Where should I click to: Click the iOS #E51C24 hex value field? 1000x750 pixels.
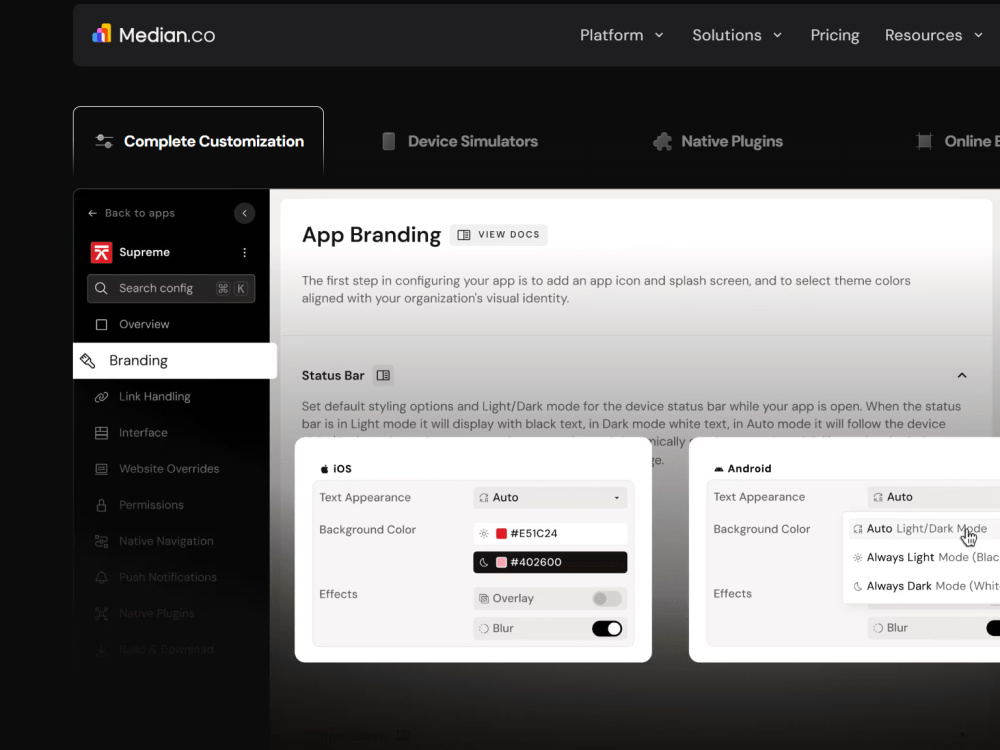[x=550, y=533]
